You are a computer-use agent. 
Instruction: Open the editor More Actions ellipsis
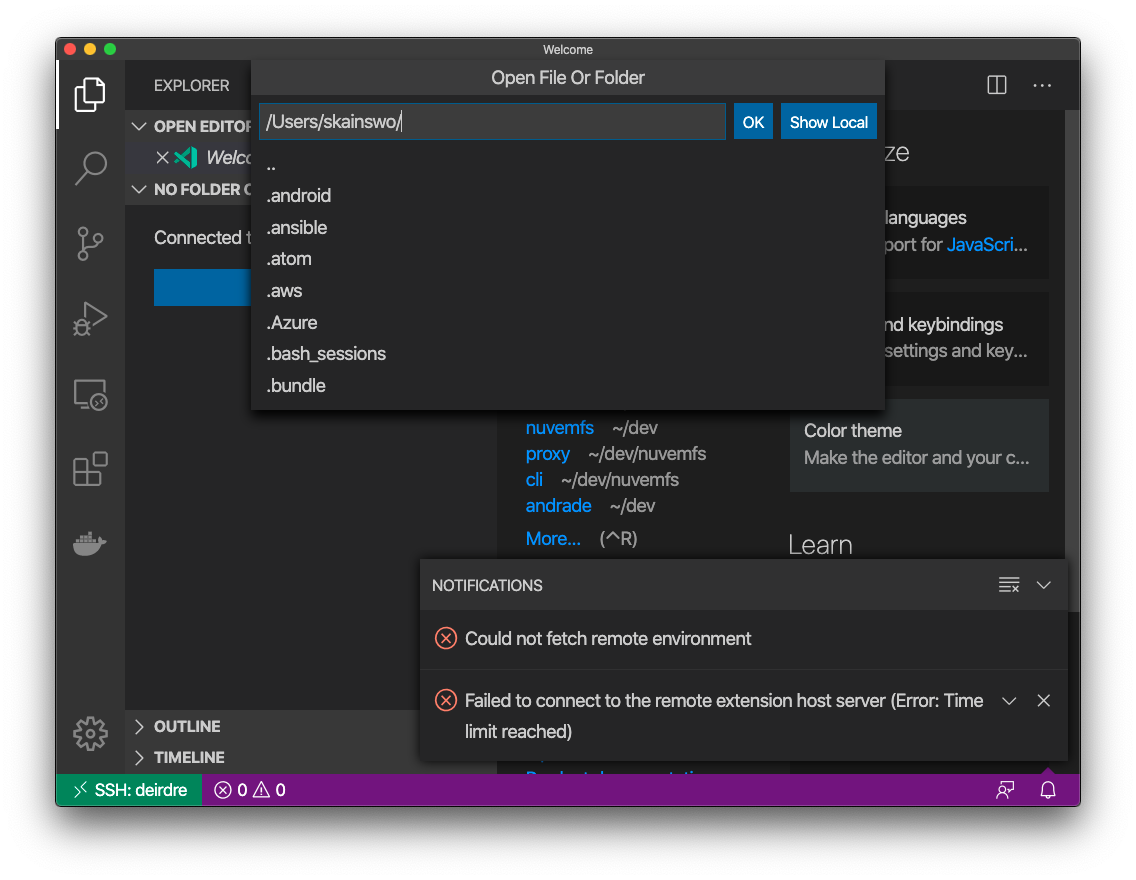coord(1042,85)
